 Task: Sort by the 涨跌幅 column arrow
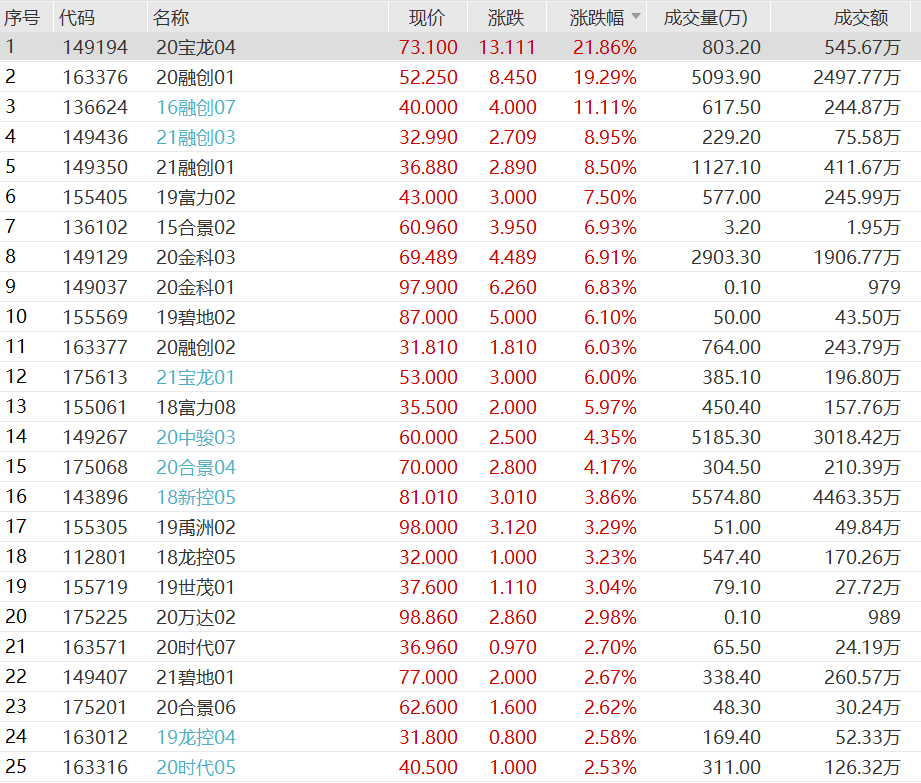click(636, 16)
